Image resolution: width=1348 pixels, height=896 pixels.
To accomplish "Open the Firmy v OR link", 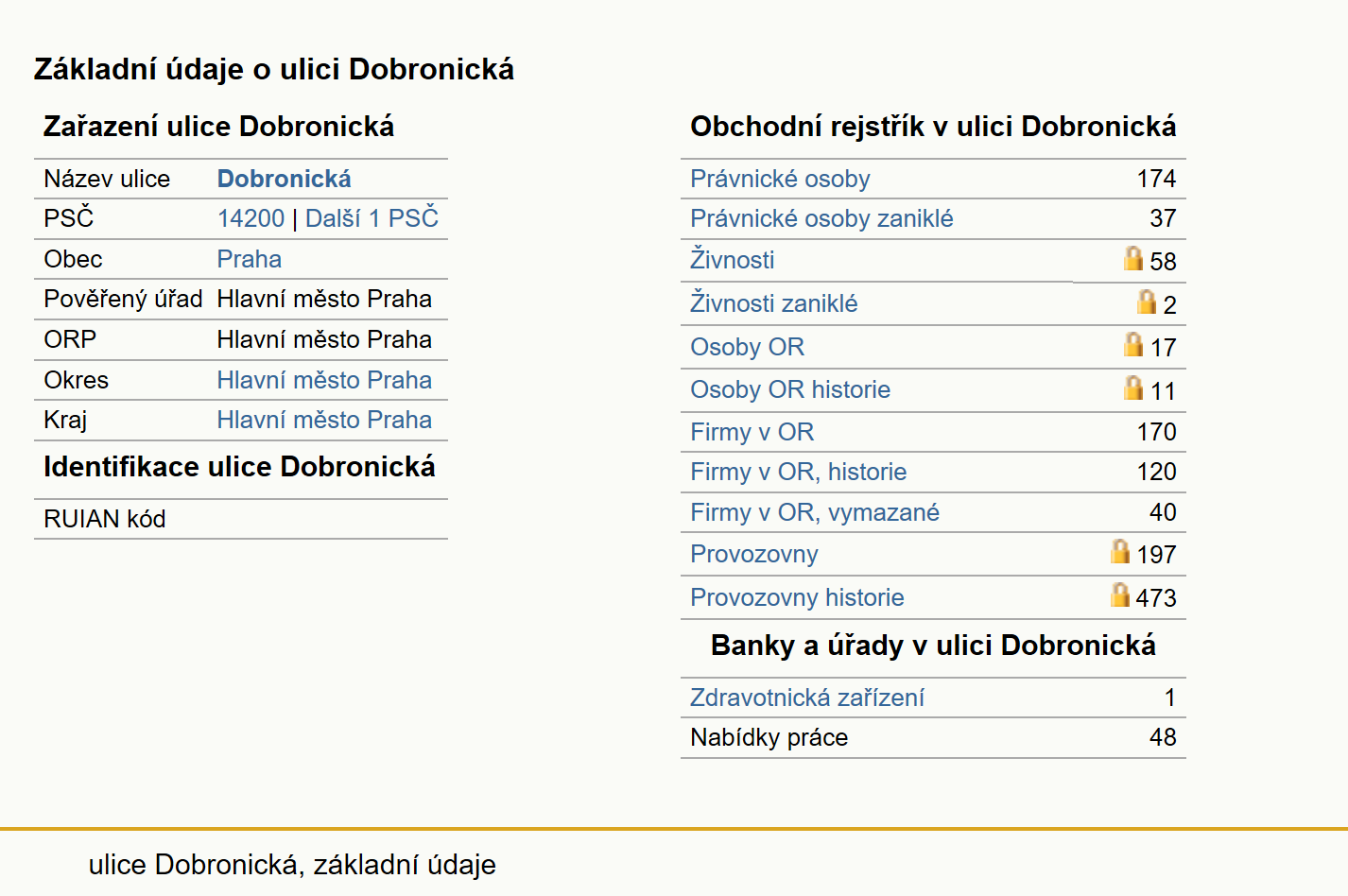I will [x=752, y=432].
